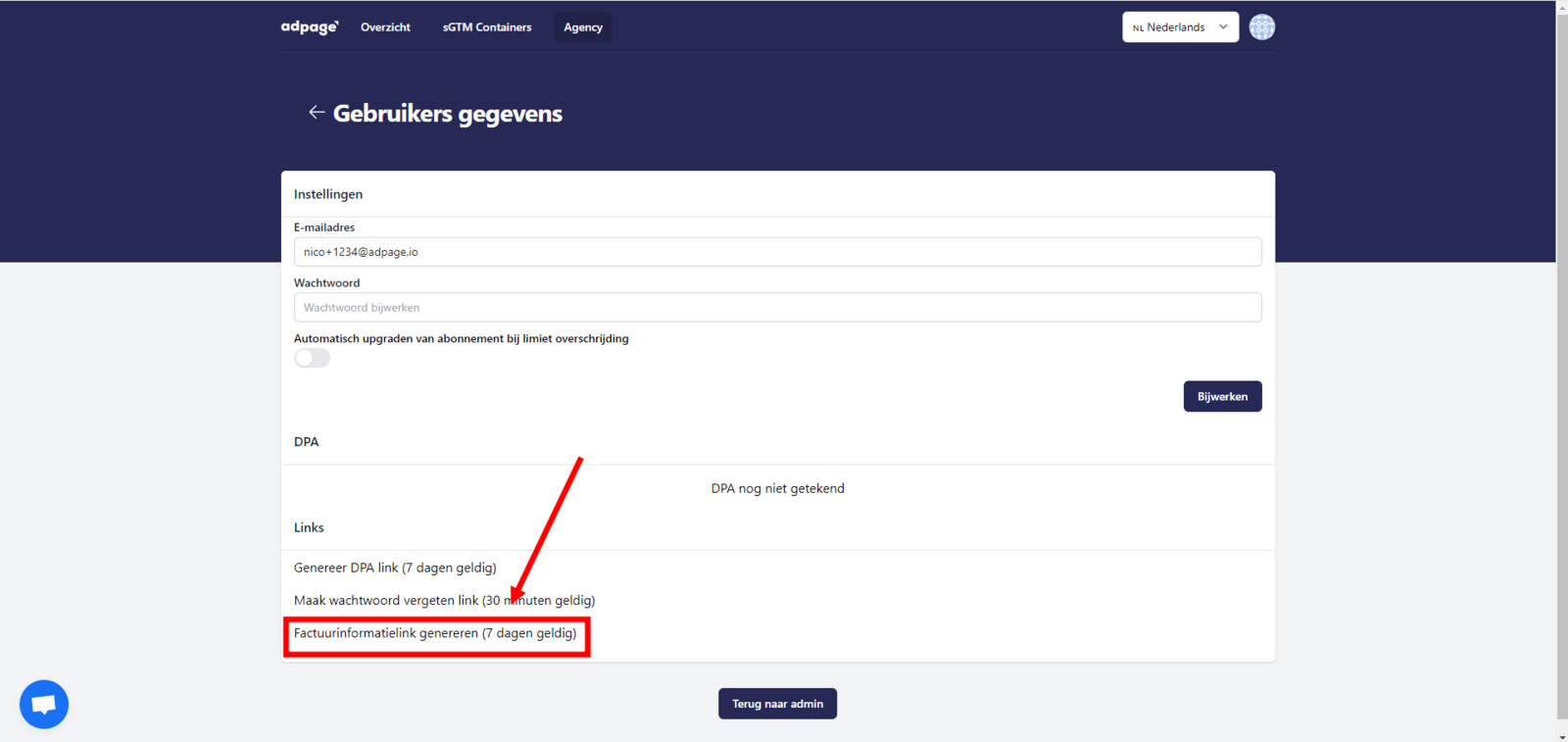This screenshot has height=742, width=1568.
Task: Navigate to sGTM Containers
Action: 487,27
